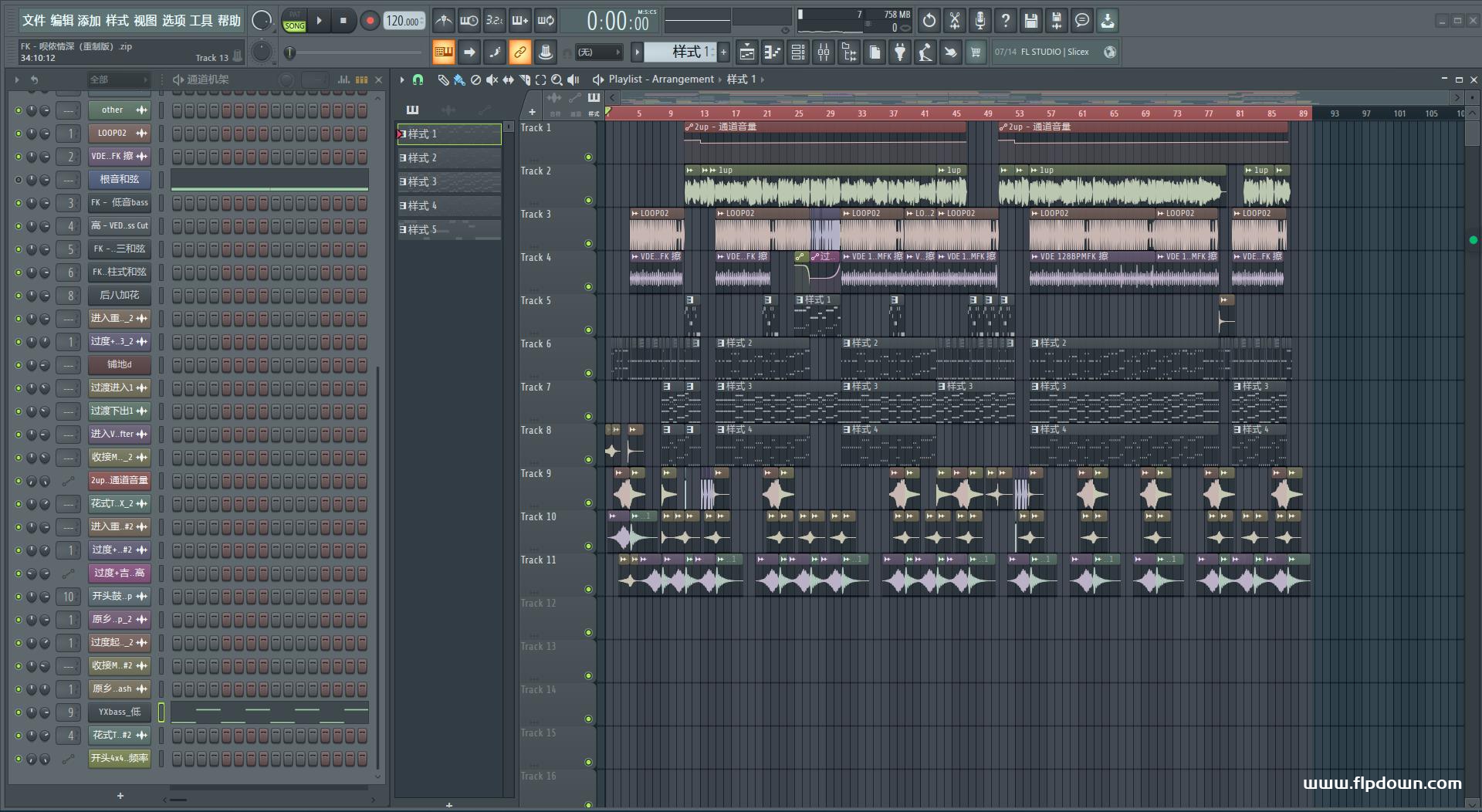The height and width of the screenshot is (812, 1482).
Task: Open the Mixer view icon
Action: [824, 52]
